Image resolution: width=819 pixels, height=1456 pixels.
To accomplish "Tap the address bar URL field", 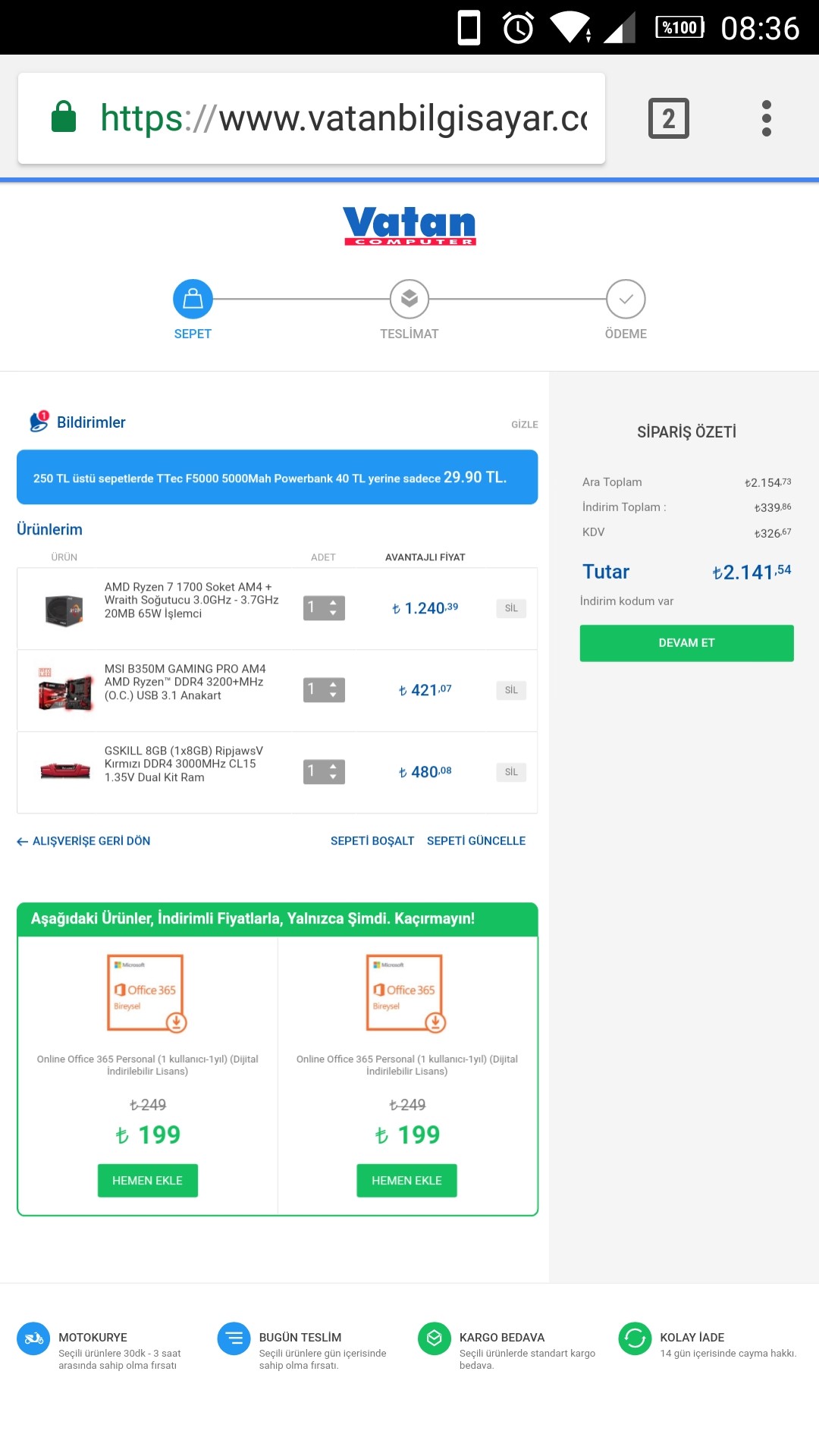I will coord(341,118).
